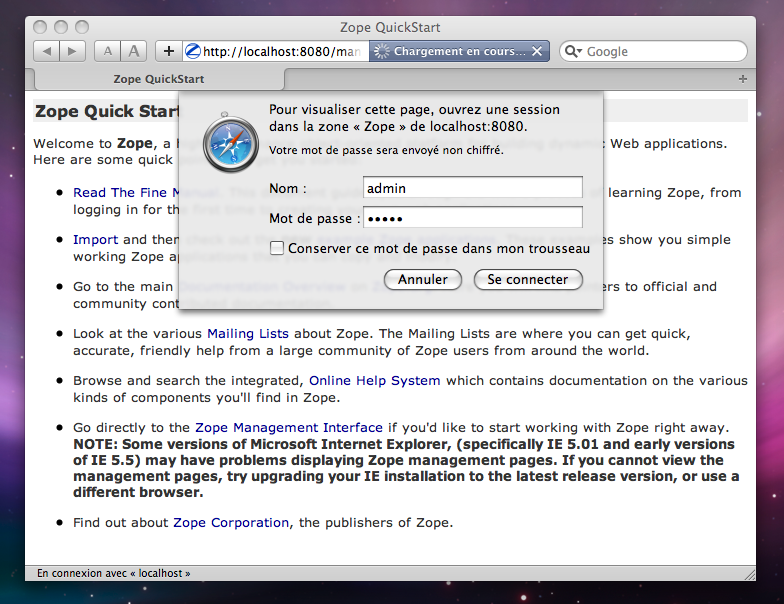Open the Mailing Lists link

[x=248, y=334]
